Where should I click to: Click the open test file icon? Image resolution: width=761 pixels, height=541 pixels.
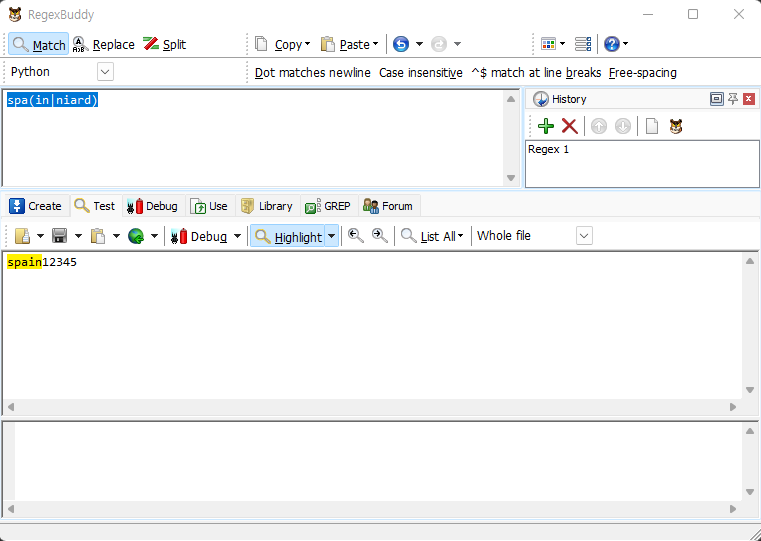tap(22, 236)
